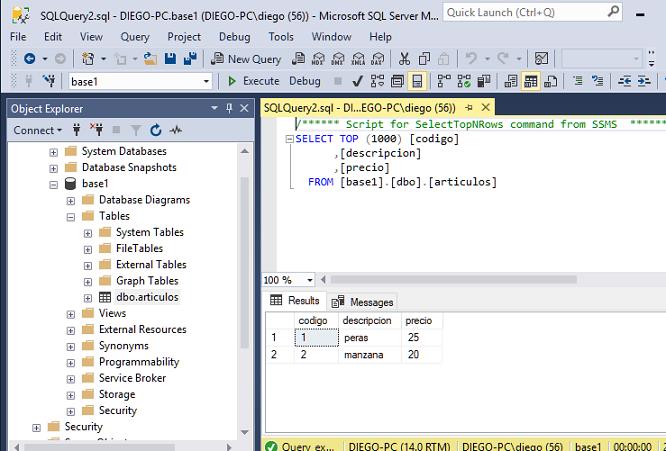This screenshot has width=666, height=451.
Task: Click the Save All icon
Action: click(x=190, y=59)
